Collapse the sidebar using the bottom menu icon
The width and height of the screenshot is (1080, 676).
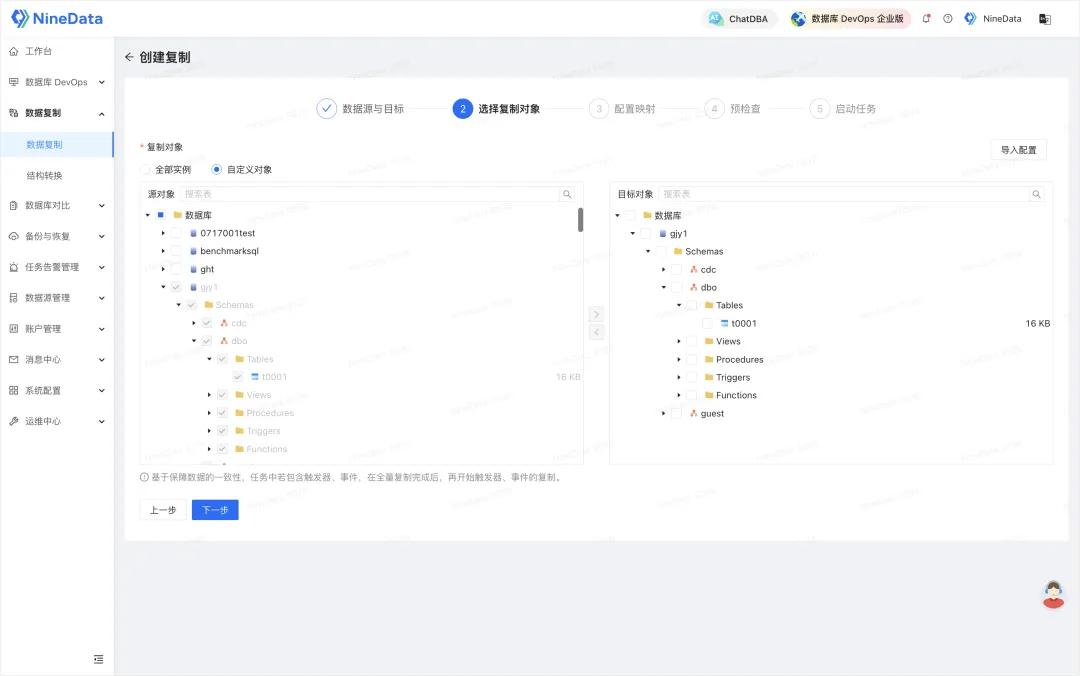tap(98, 659)
